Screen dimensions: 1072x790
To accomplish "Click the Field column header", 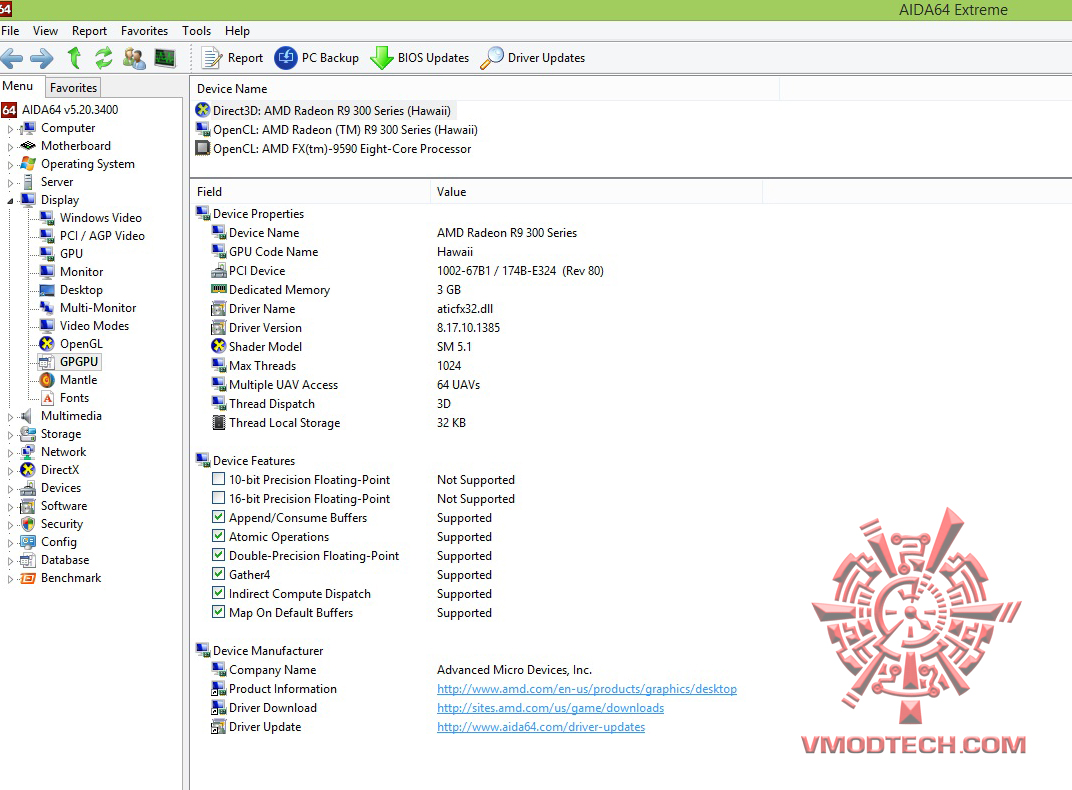I will pos(310,192).
